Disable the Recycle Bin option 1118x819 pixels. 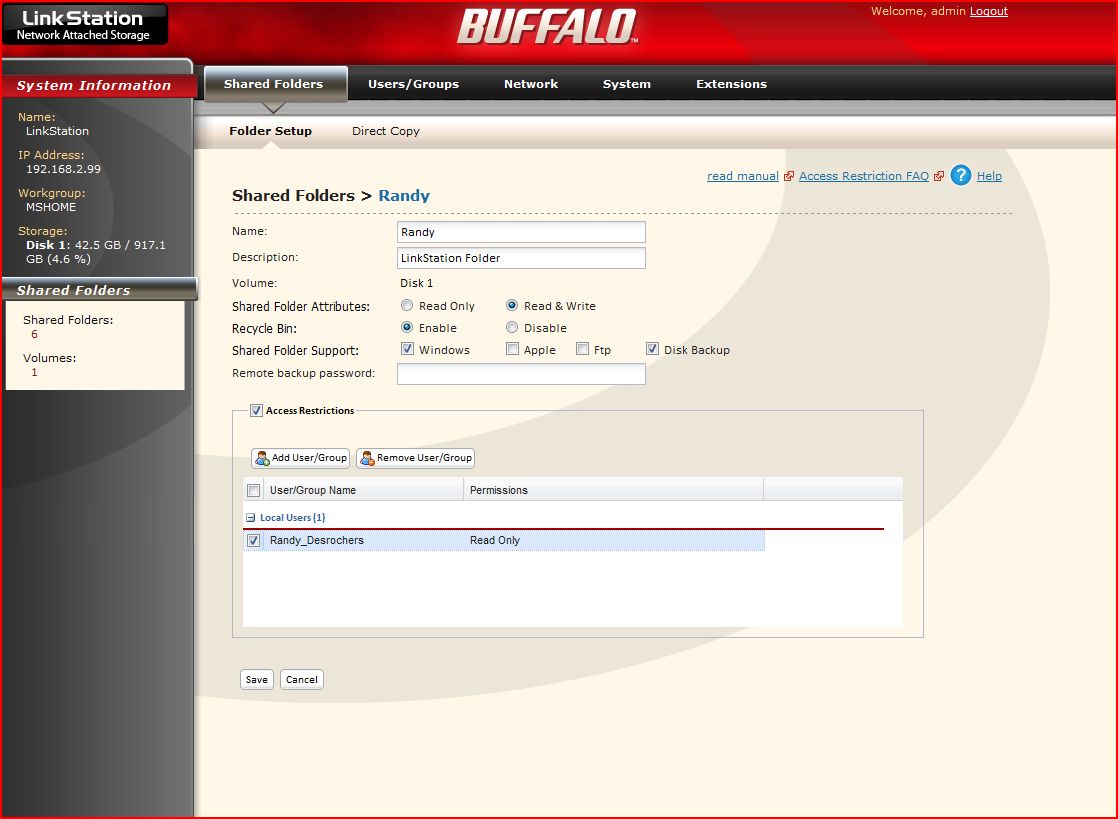tap(511, 327)
